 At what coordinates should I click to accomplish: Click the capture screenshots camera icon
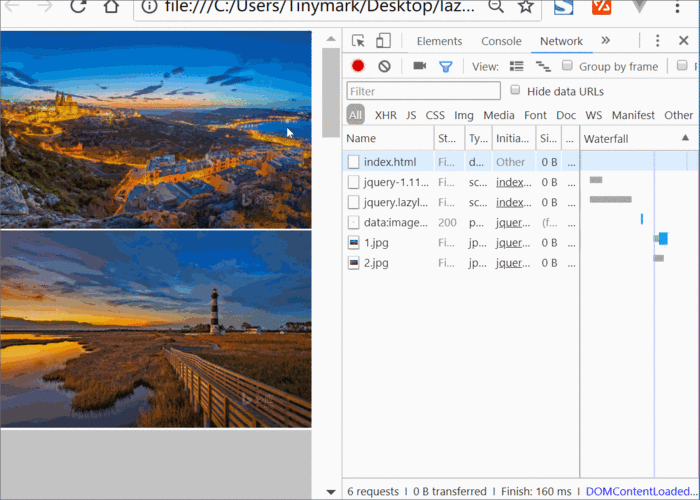(419, 66)
